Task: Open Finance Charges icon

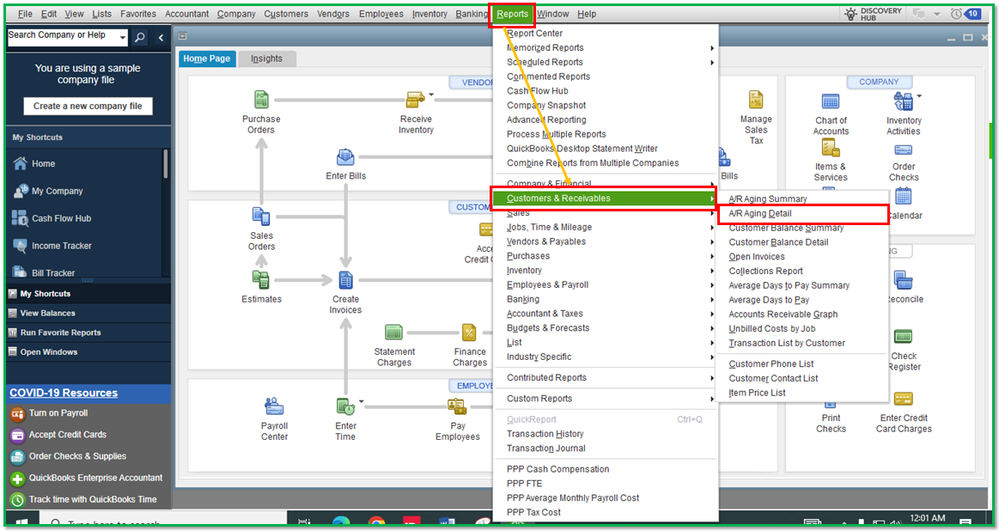Action: pyautogui.click(x=470, y=333)
